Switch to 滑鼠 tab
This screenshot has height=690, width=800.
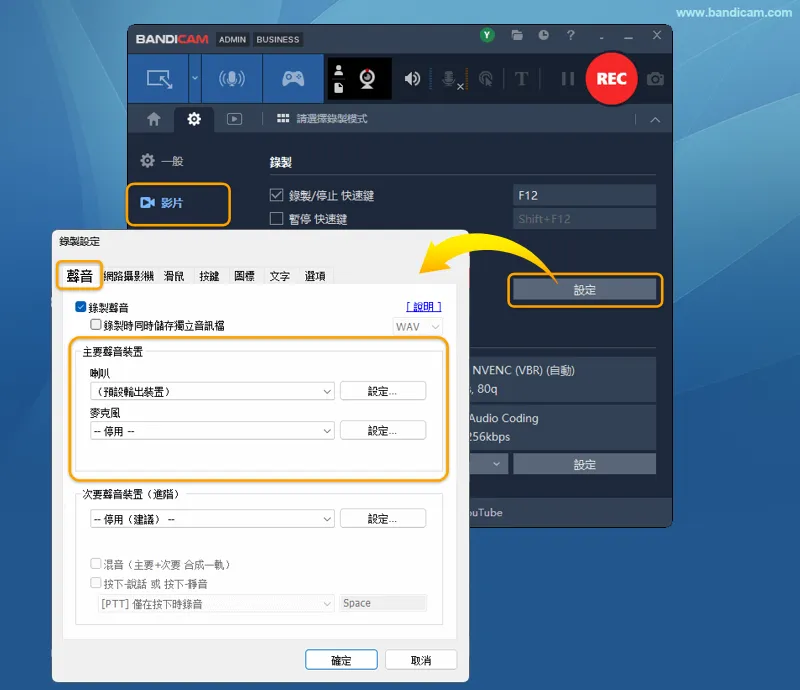click(x=174, y=276)
